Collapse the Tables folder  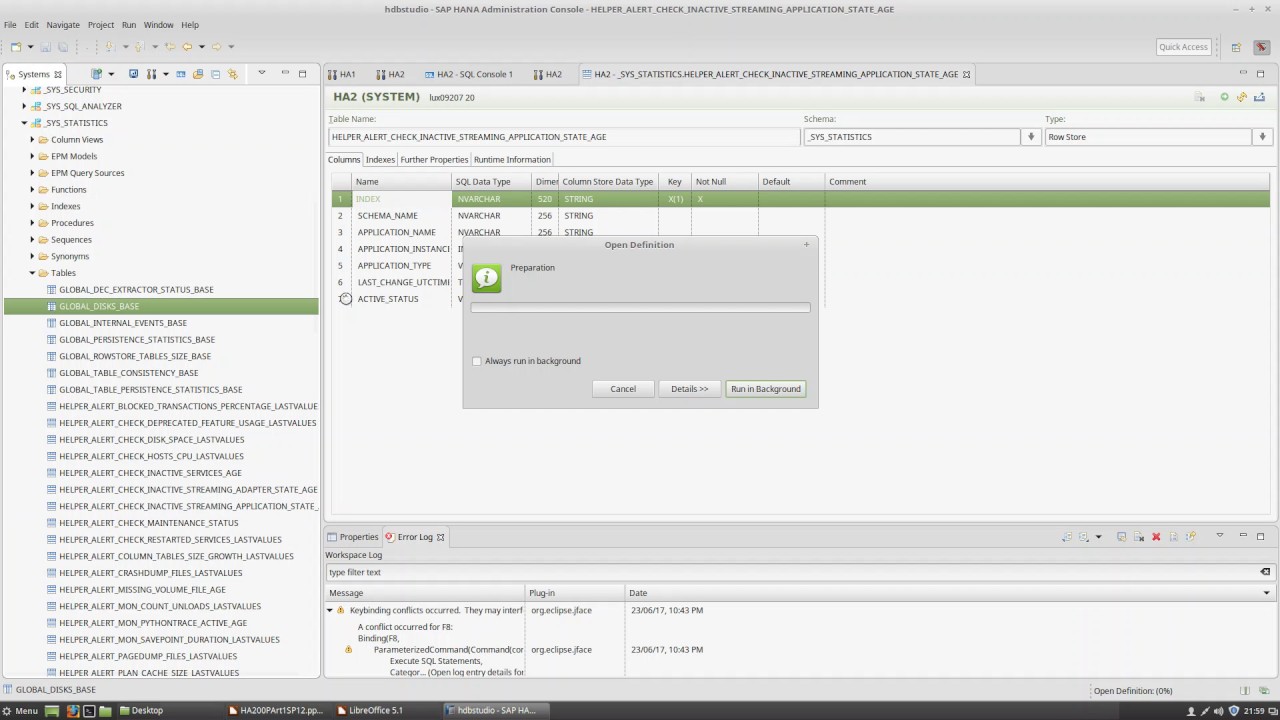tap(32, 273)
